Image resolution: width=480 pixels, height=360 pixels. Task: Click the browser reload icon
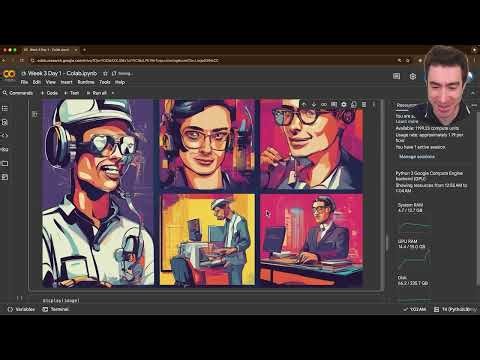tap(22, 60)
